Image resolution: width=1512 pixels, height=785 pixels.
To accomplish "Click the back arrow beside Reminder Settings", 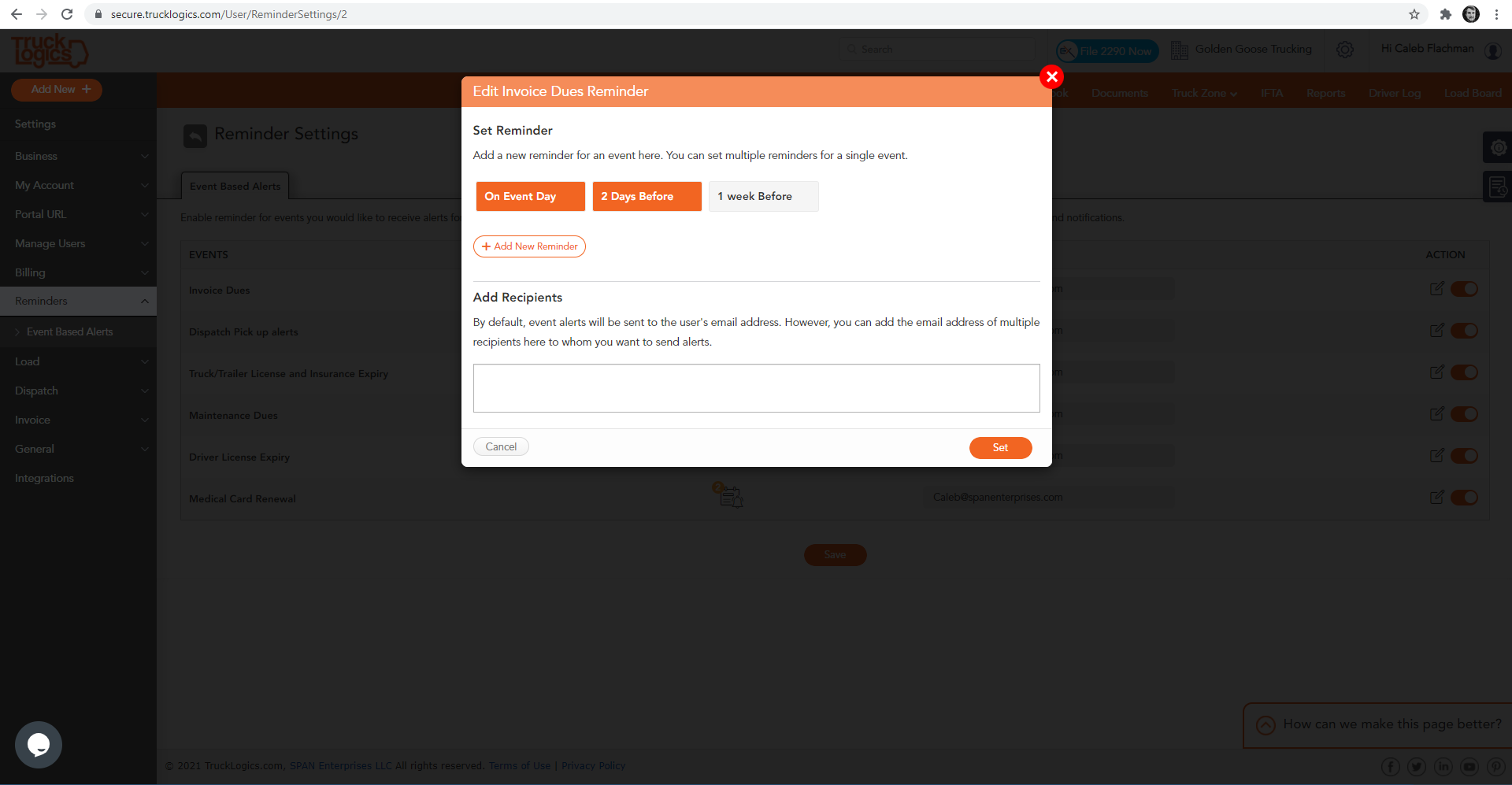I will 195,136.
